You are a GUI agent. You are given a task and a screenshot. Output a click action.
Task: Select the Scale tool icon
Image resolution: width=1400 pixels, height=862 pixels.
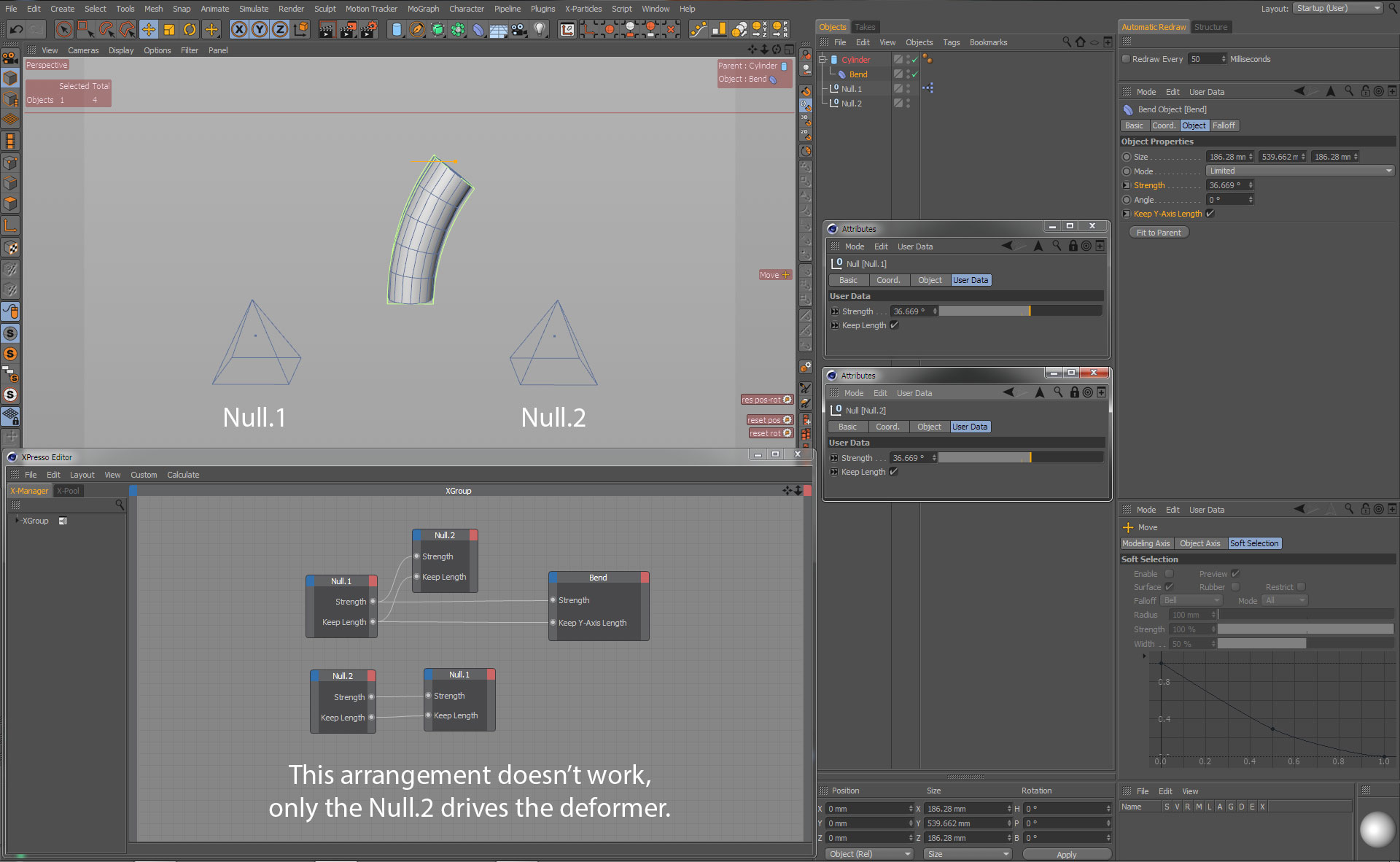click(169, 29)
